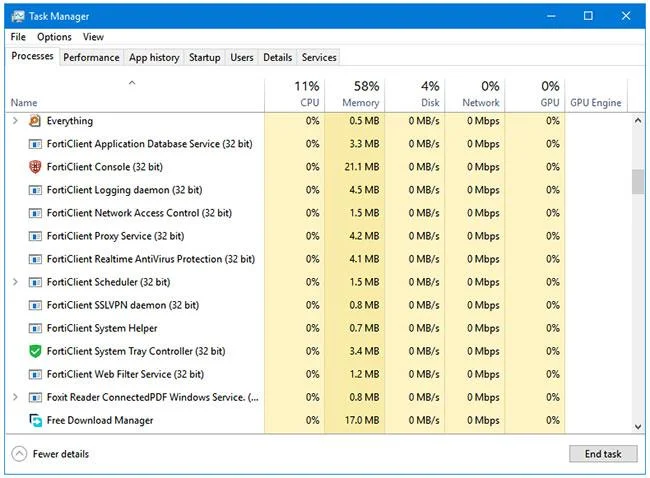Click the 17.0 MB memory value
This screenshot has width=650, height=478.
pyautogui.click(x=361, y=420)
